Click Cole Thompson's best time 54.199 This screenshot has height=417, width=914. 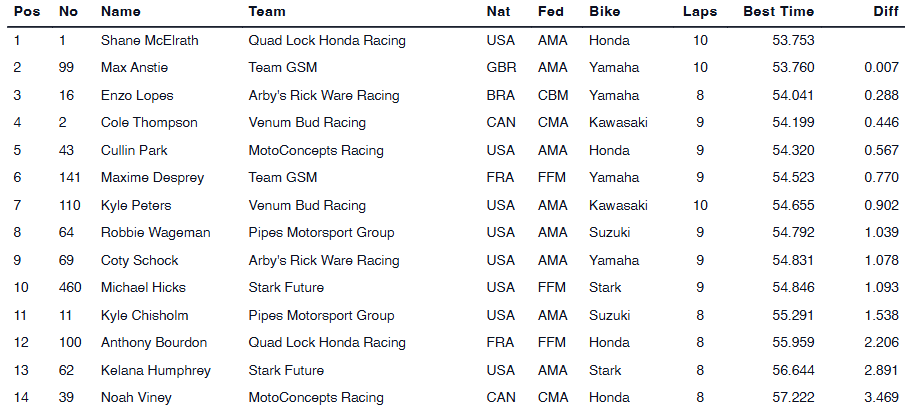793,123
